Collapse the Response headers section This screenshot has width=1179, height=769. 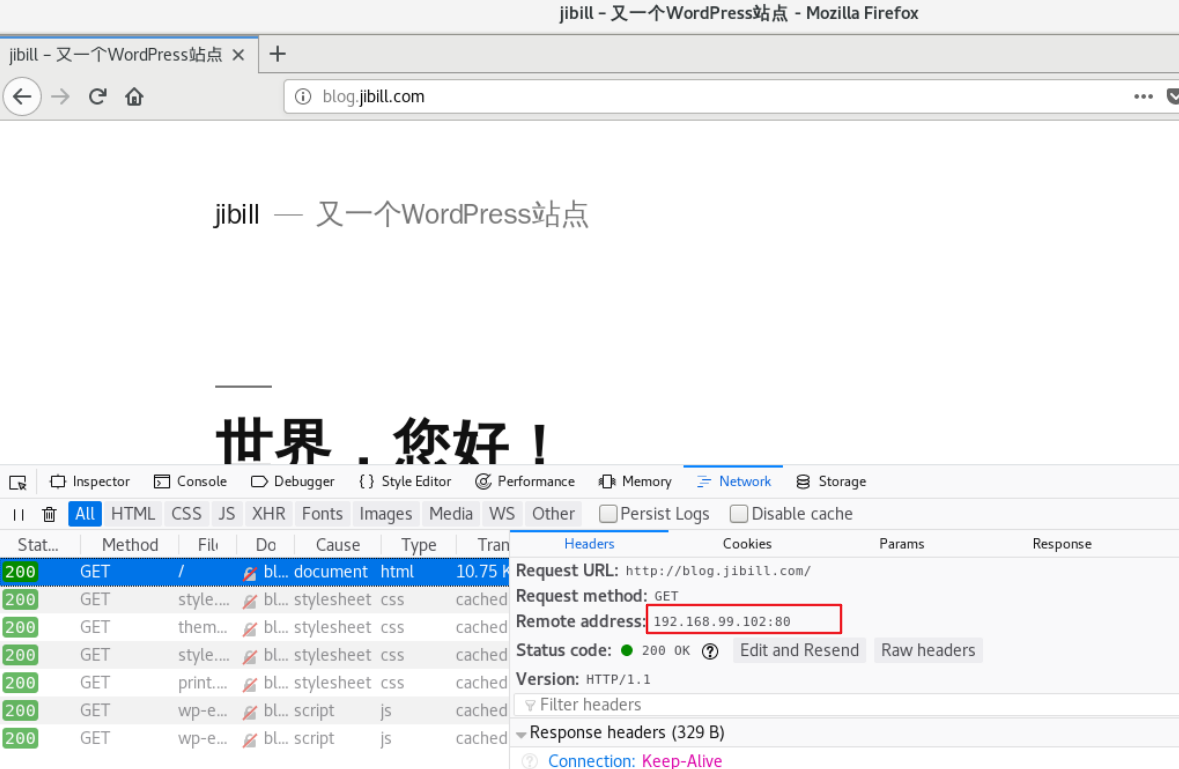[x=521, y=734]
